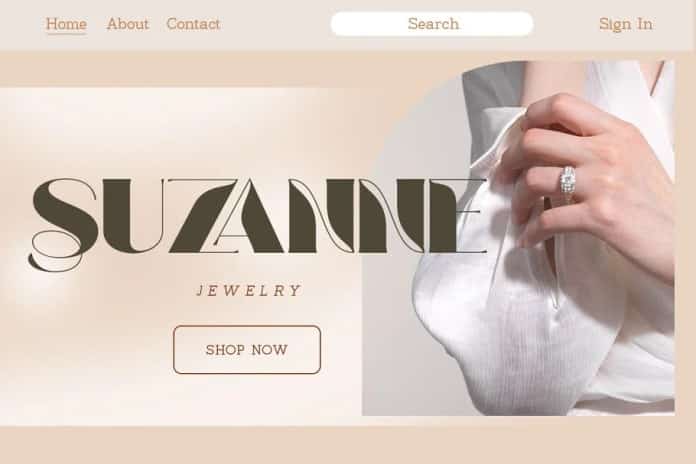Open the Contact page link
Screen dimensions: 696x464
[x=193, y=24]
